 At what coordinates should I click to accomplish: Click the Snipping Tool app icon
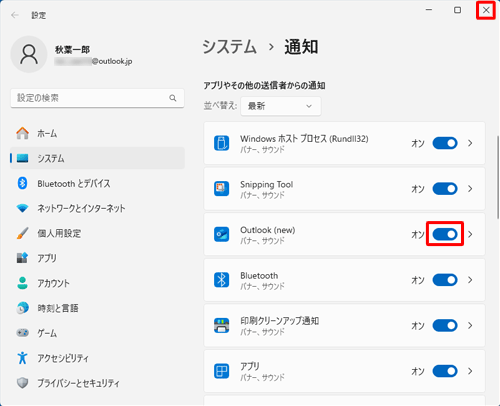tap(221, 189)
